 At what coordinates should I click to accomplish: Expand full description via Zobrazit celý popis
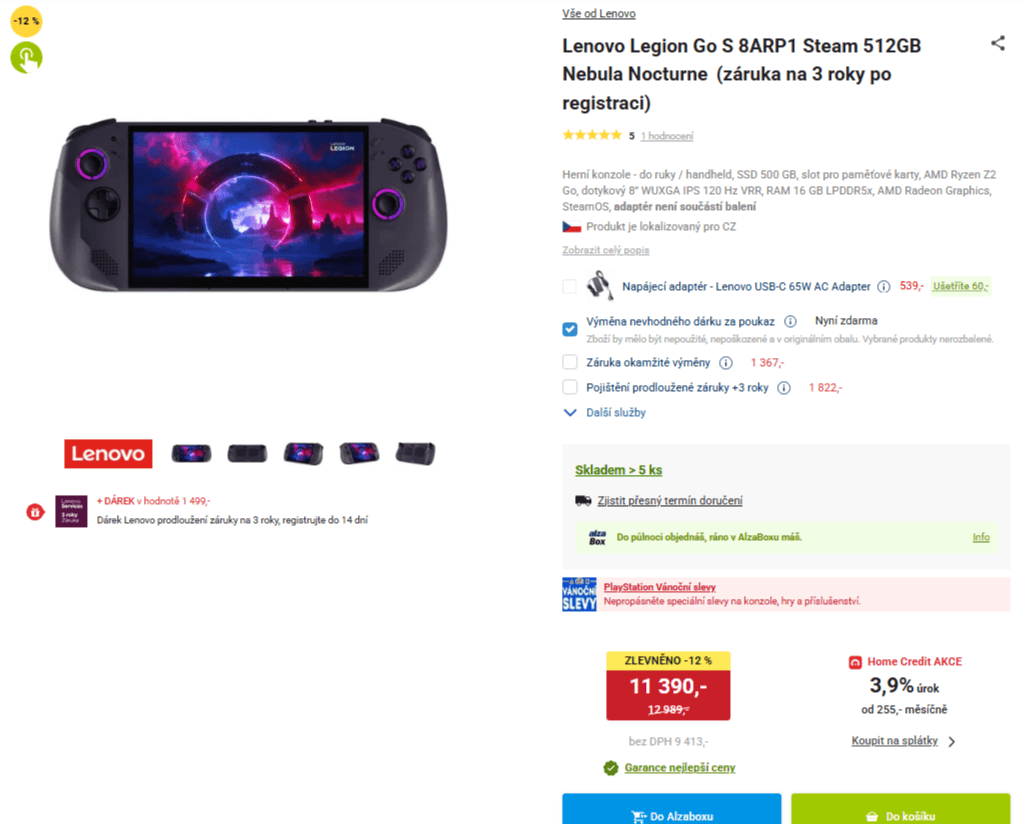point(605,250)
